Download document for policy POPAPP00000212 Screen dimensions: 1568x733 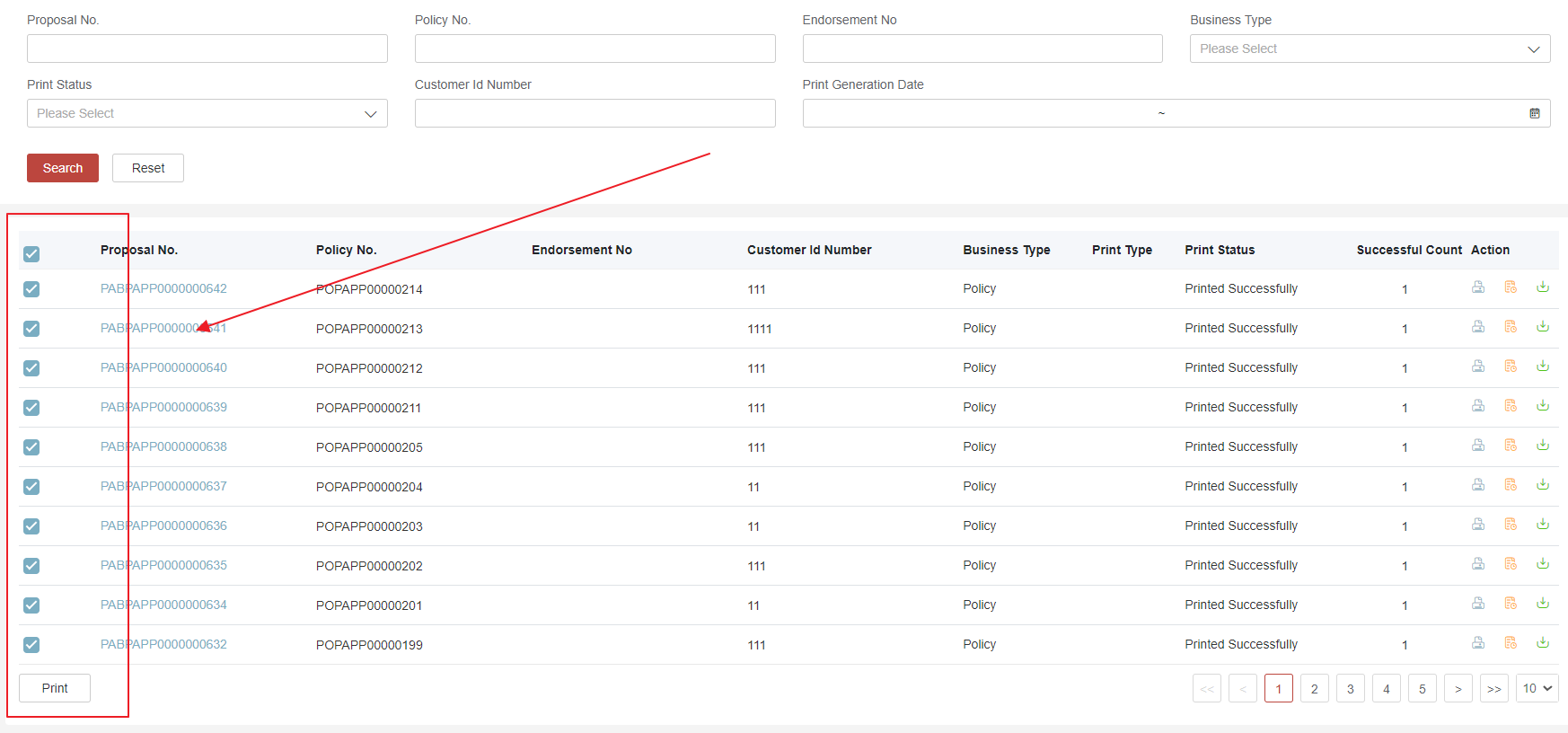pos(1542,366)
